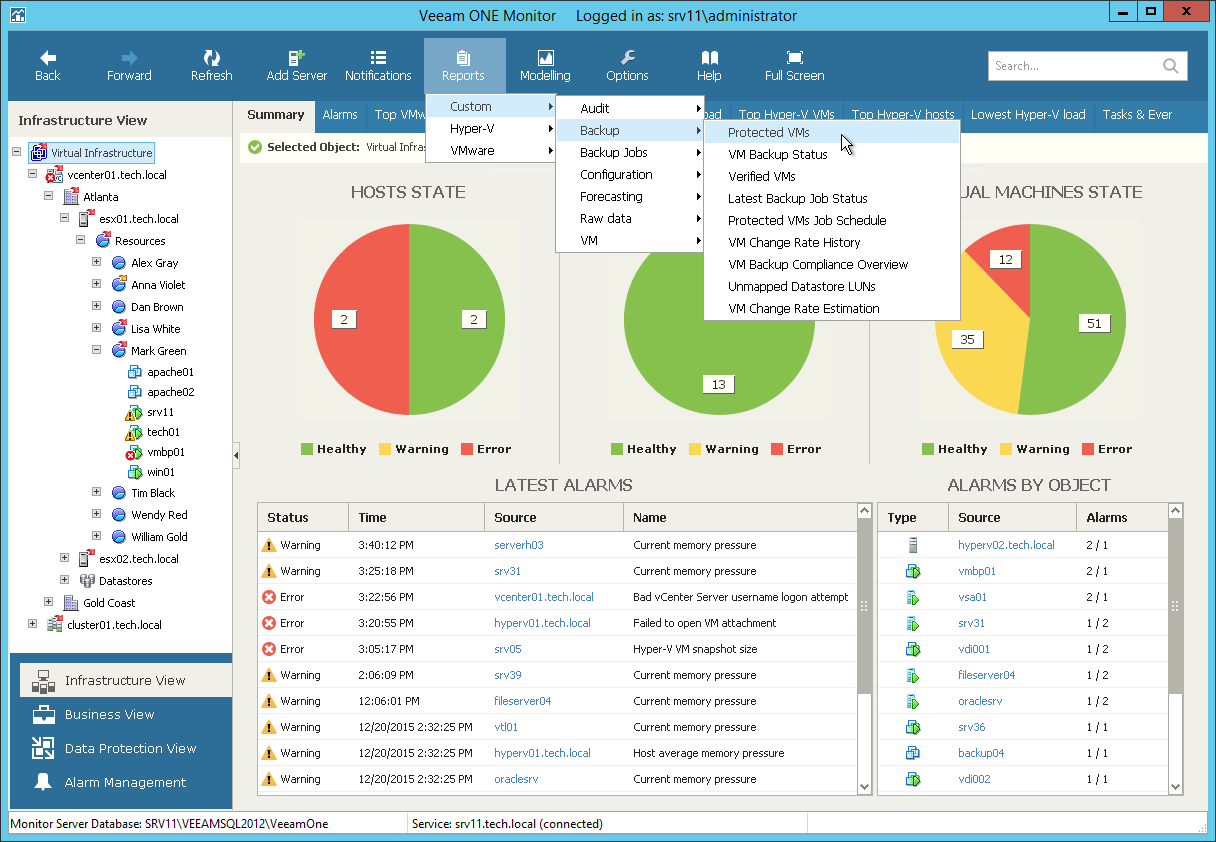This screenshot has height=842, width=1216.
Task: Choose VM Backup Status report
Action: (832, 155)
